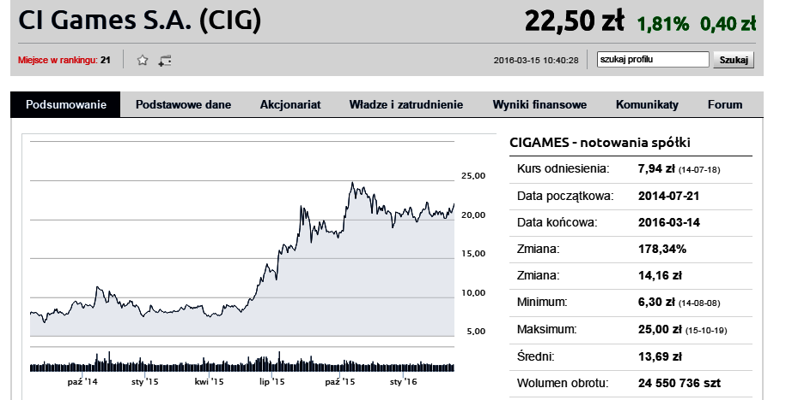The width and height of the screenshot is (786, 400).
Task: Click the Maksimum value 25,00 zł row
Action: [x=631, y=330]
